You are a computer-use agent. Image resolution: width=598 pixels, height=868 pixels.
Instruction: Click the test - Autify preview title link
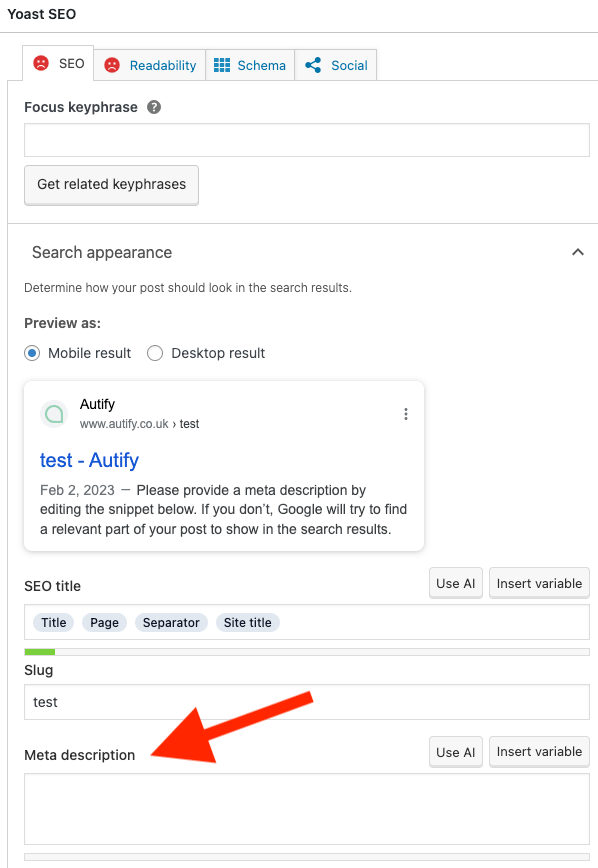point(89,460)
